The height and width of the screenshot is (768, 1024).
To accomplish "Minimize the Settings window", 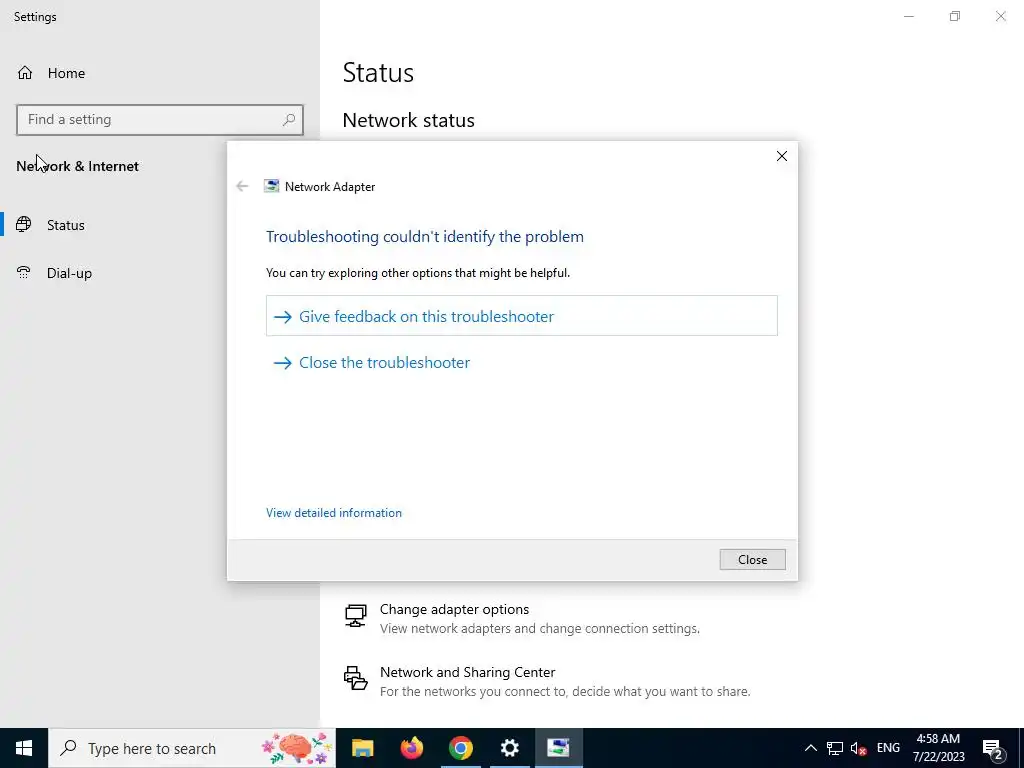I will click(x=909, y=16).
